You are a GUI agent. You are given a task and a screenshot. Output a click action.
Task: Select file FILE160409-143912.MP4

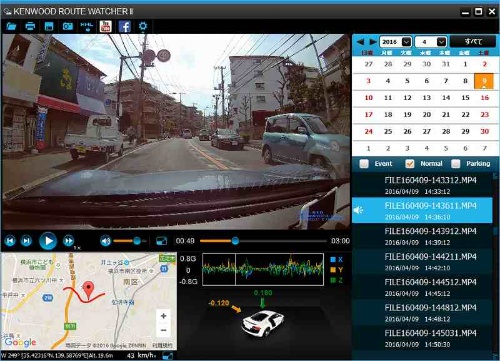click(x=422, y=236)
